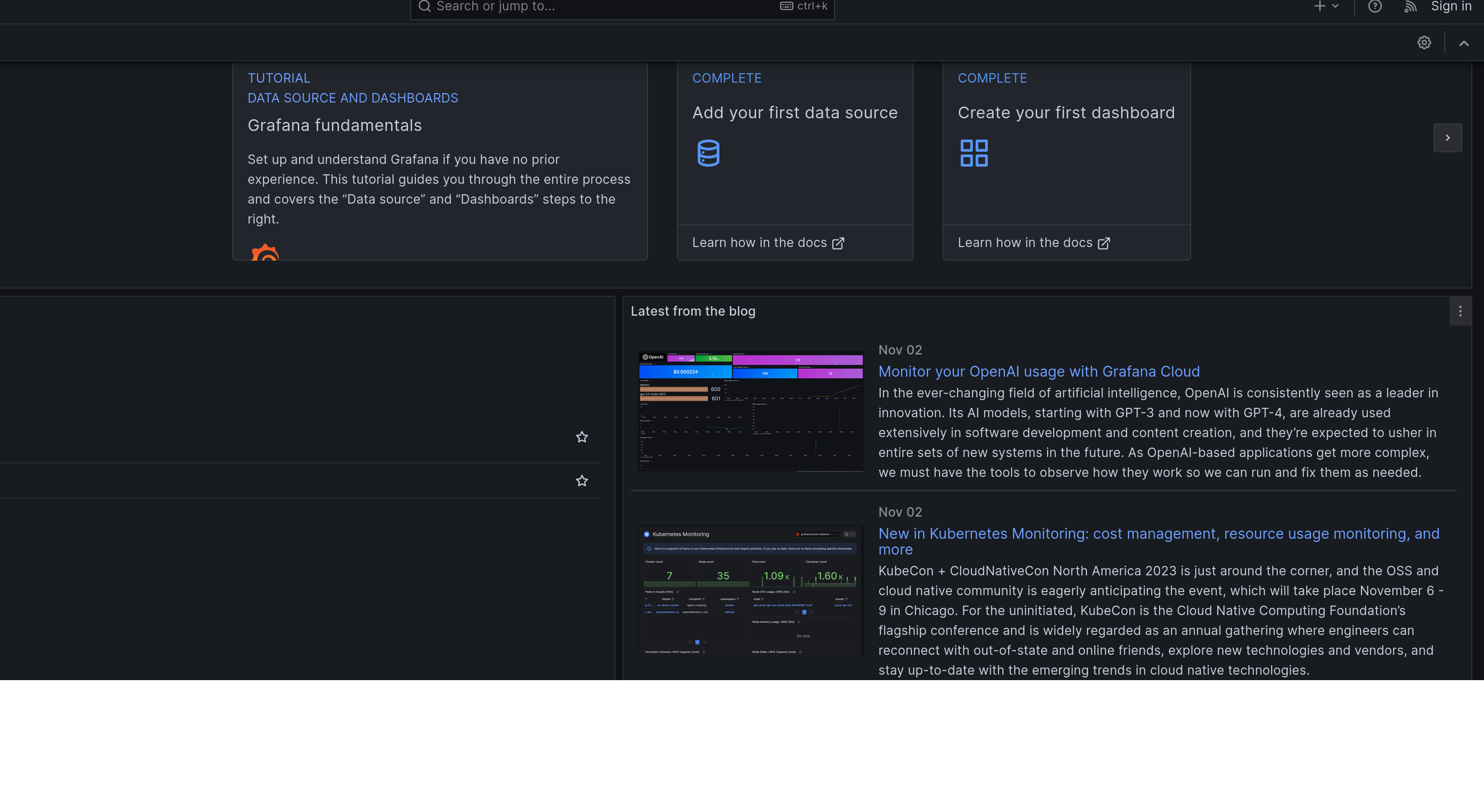Open the Grafana help icon
The height and width of the screenshot is (812, 1484).
[1375, 6]
